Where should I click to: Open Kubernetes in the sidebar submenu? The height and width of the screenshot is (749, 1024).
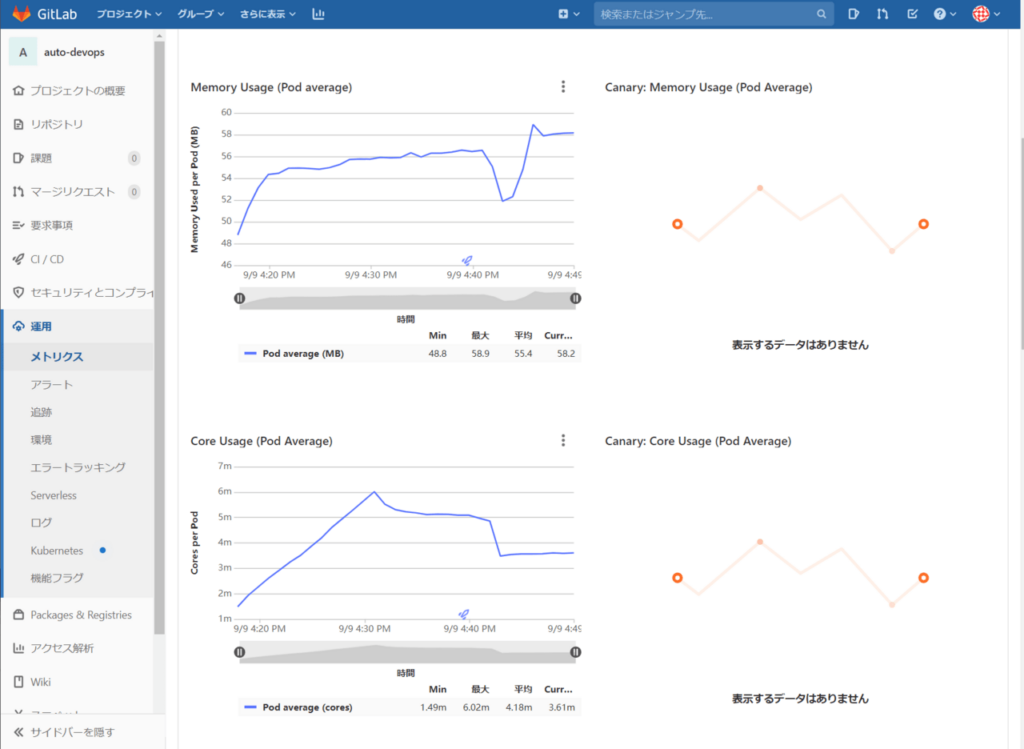click(57, 550)
